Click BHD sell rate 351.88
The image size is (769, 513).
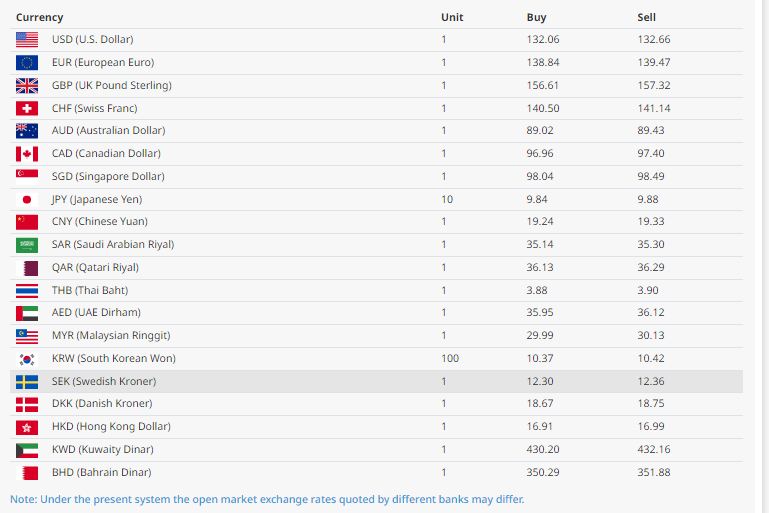click(654, 472)
